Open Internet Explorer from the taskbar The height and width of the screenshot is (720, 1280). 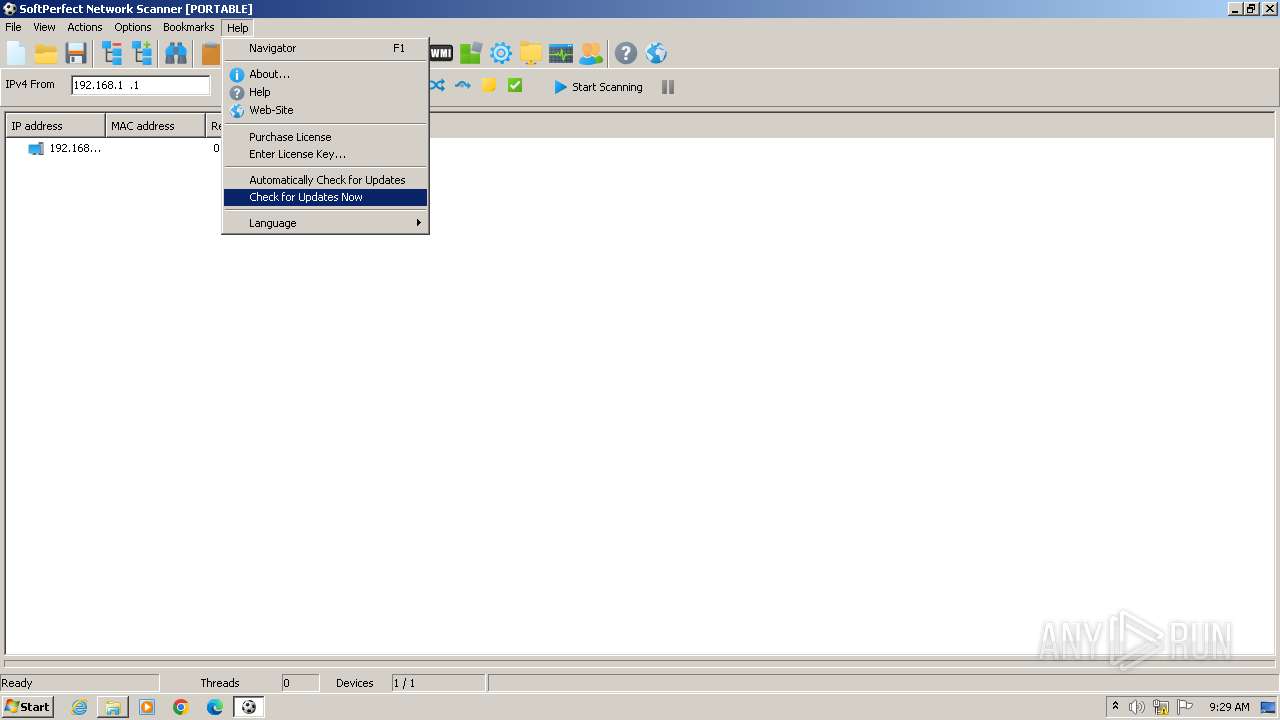79,707
